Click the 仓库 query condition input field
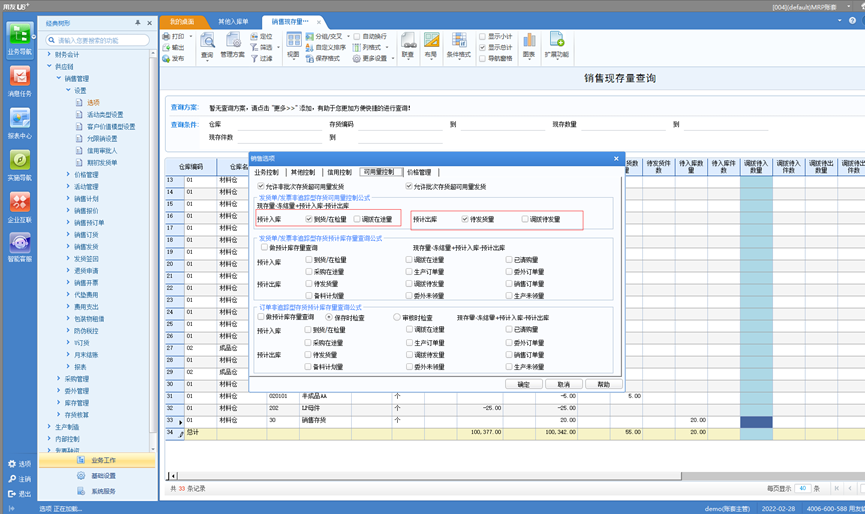 pyautogui.click(x=260, y=125)
